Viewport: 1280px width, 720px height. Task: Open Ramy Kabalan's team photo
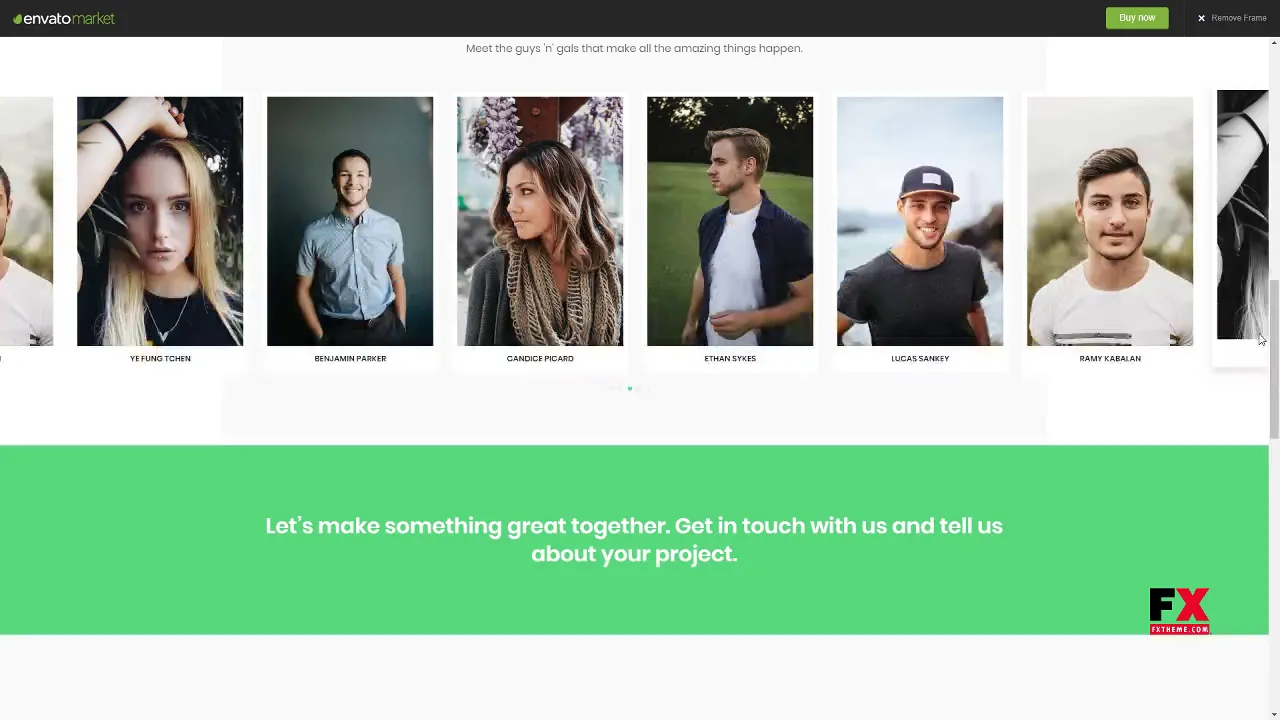1110,221
